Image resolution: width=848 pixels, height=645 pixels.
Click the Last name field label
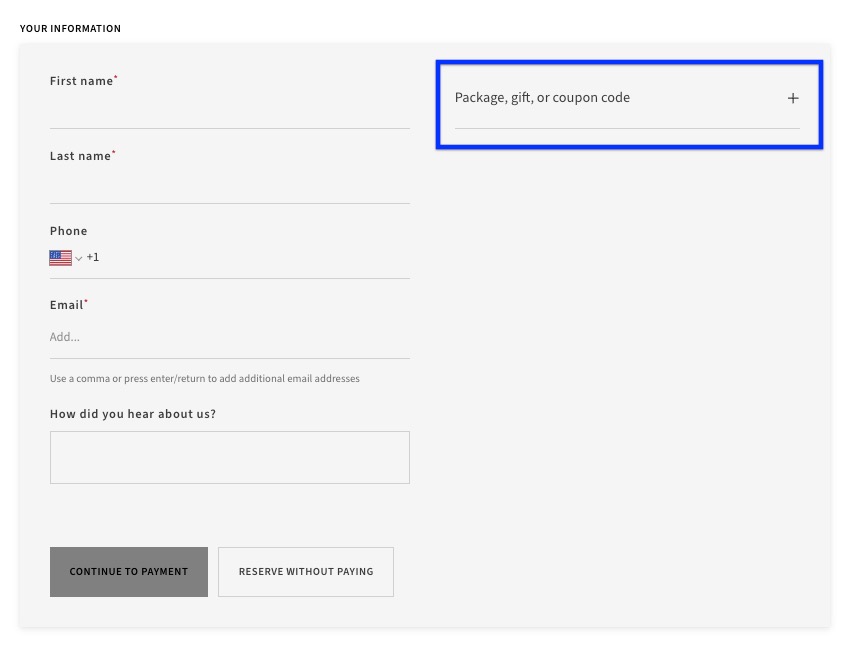(80, 155)
